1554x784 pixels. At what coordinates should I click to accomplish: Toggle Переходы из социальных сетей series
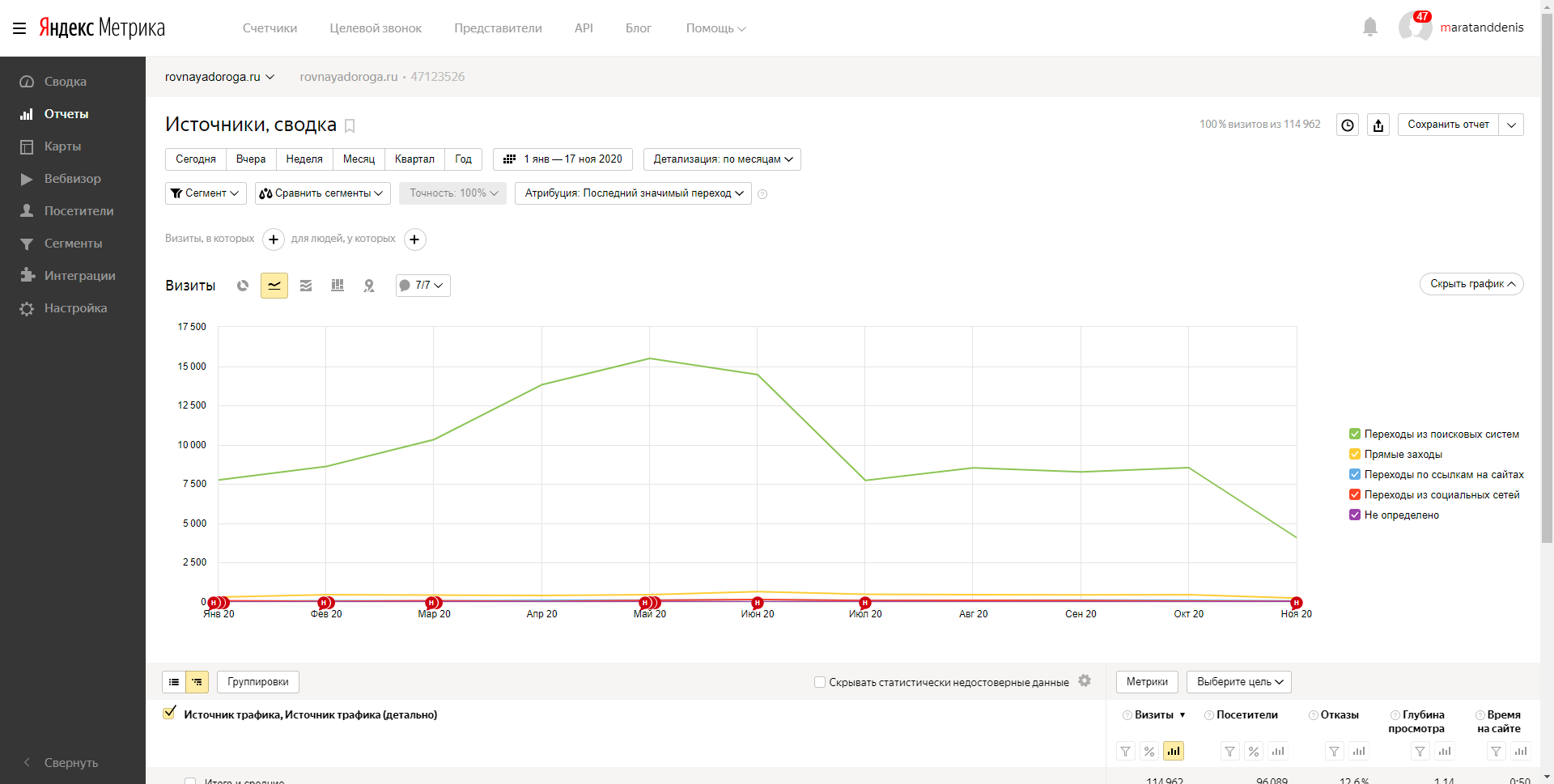point(1355,495)
